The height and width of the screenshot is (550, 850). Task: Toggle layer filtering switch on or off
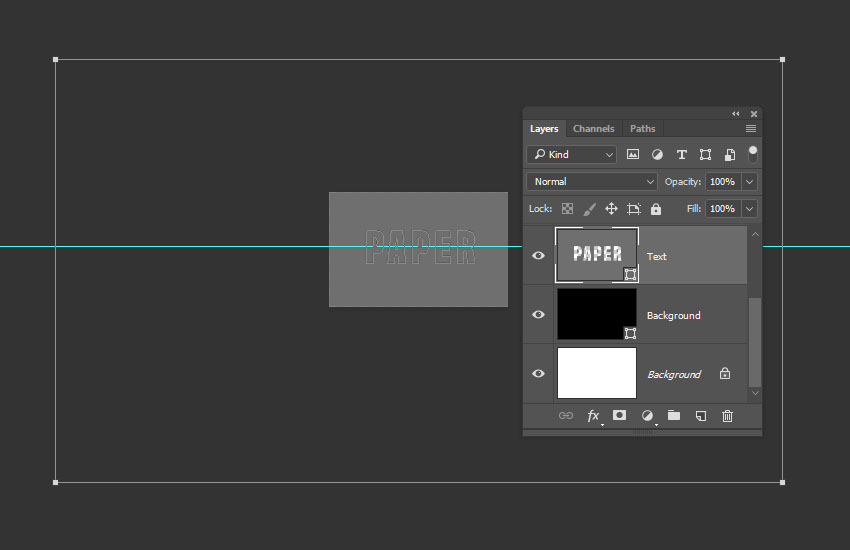click(x=752, y=154)
